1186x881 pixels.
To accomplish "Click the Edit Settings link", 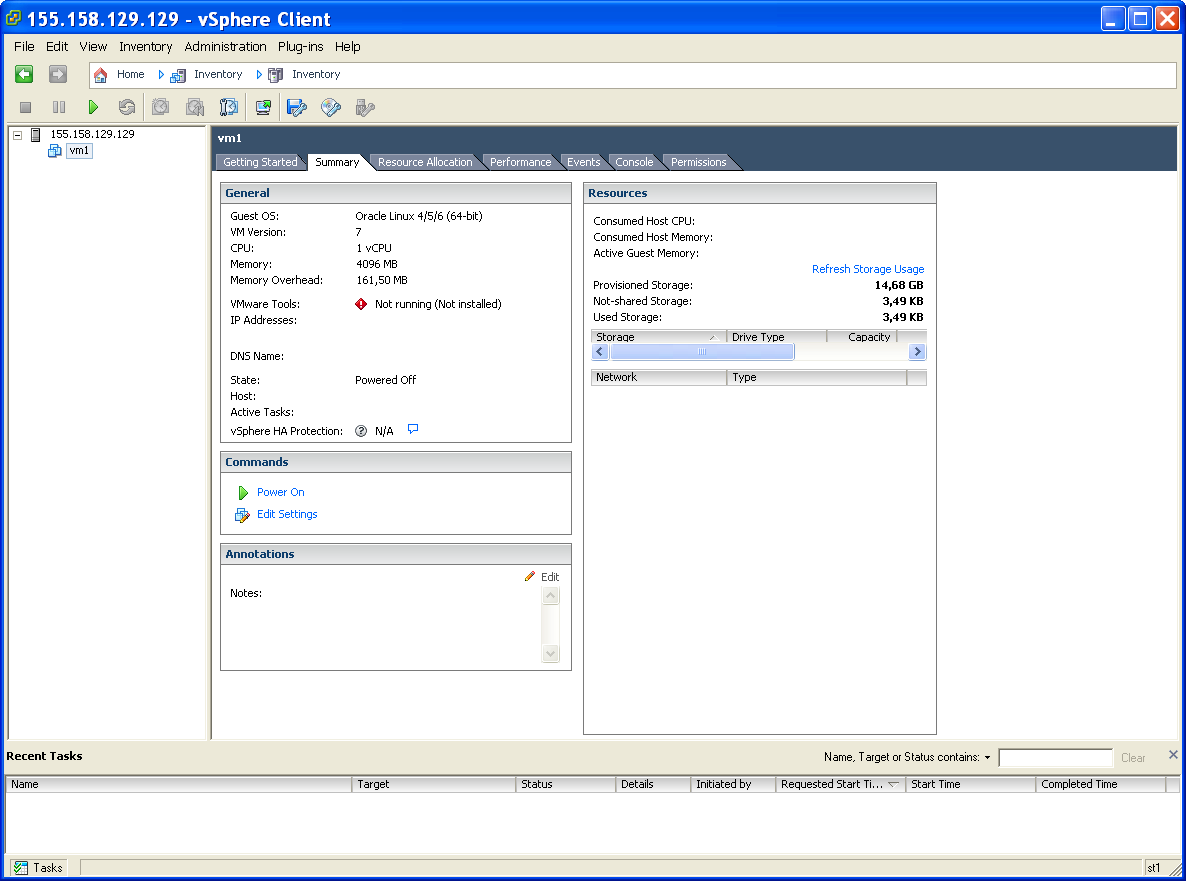I will point(287,514).
